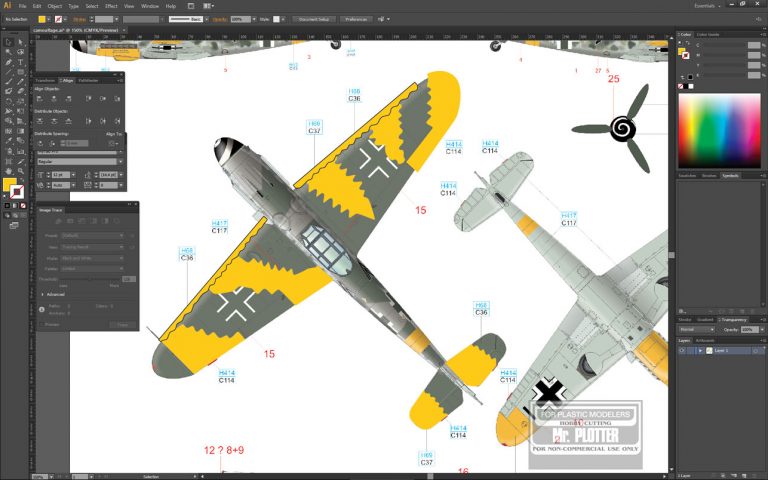Click the Horizontal Align Center icon
This screenshot has width=768, height=480.
click(54, 98)
